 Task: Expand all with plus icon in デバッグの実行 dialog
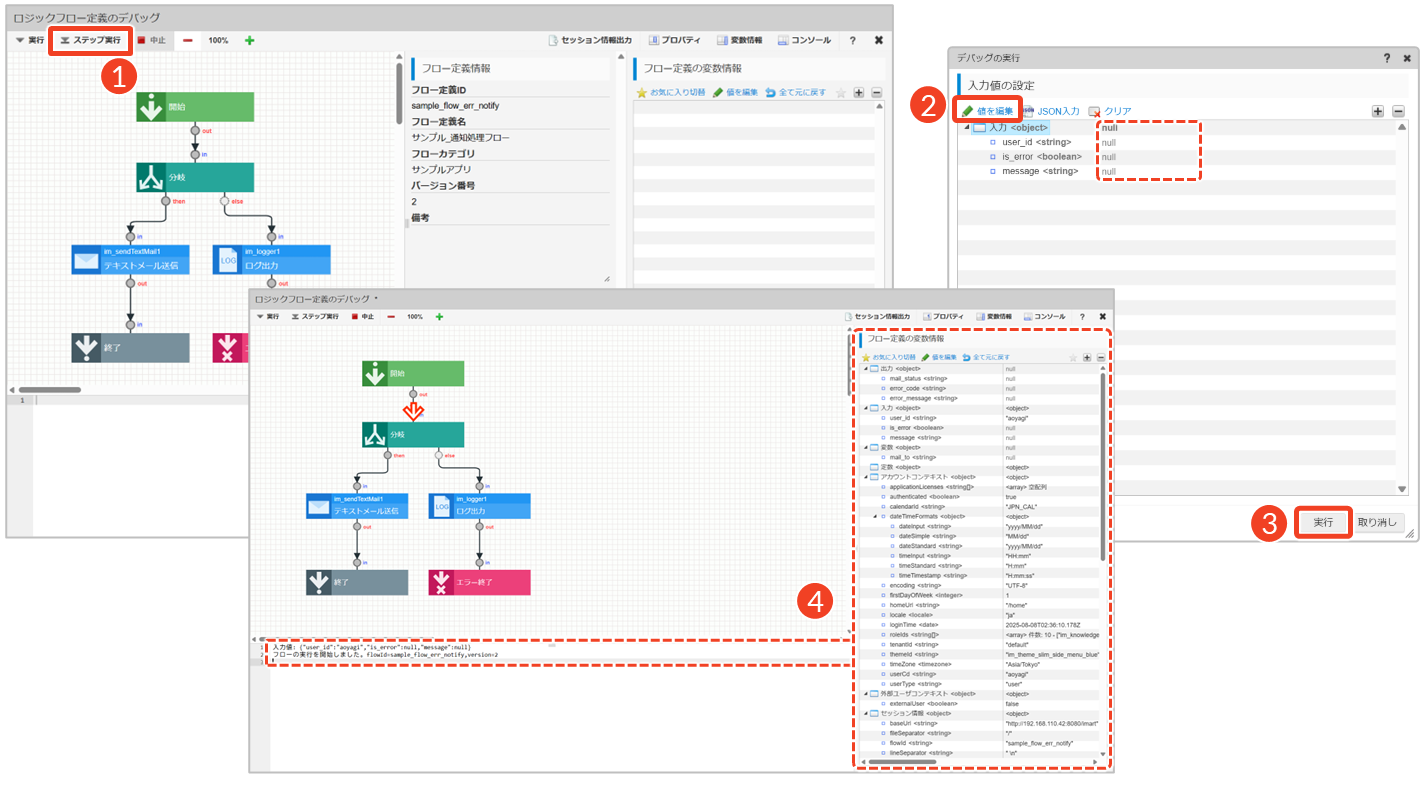pyautogui.click(x=1377, y=111)
